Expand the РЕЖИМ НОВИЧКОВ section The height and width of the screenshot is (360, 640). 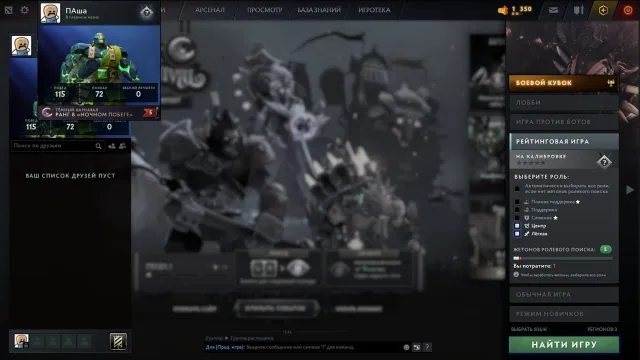[x=564, y=314]
